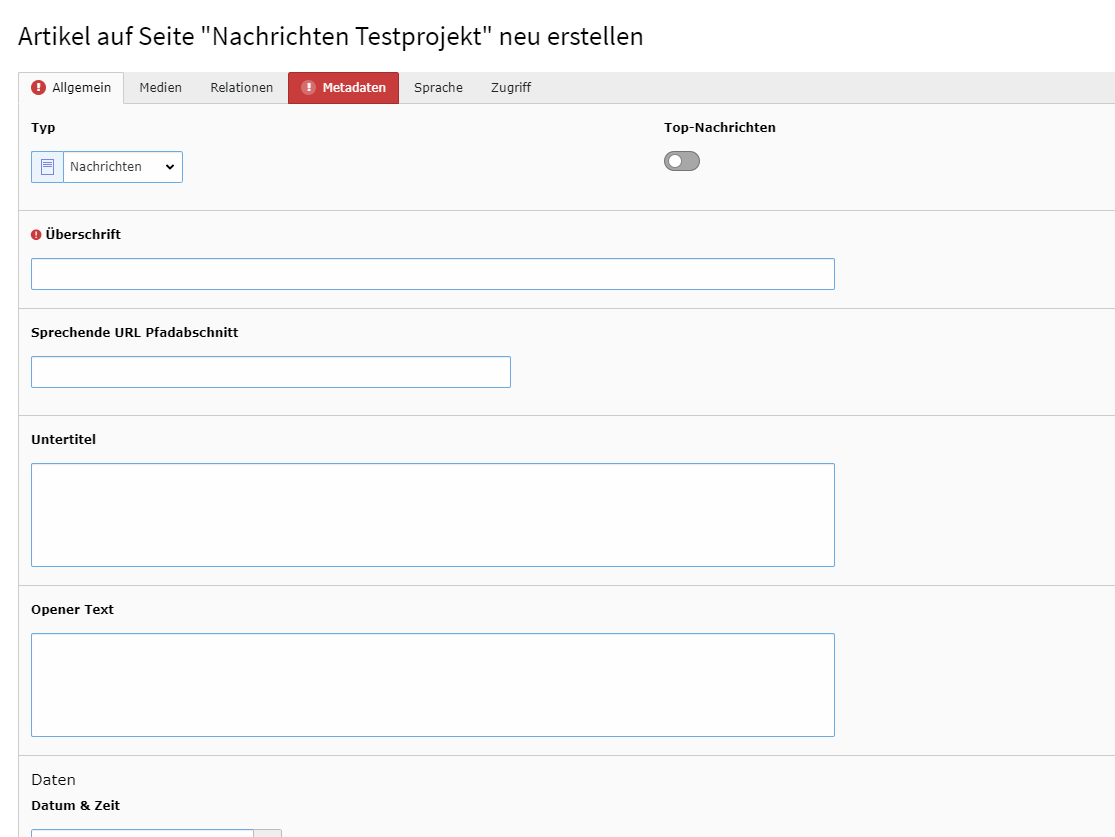Enable the Top-Nachrichten switch
The width and height of the screenshot is (1115, 837).
682,161
